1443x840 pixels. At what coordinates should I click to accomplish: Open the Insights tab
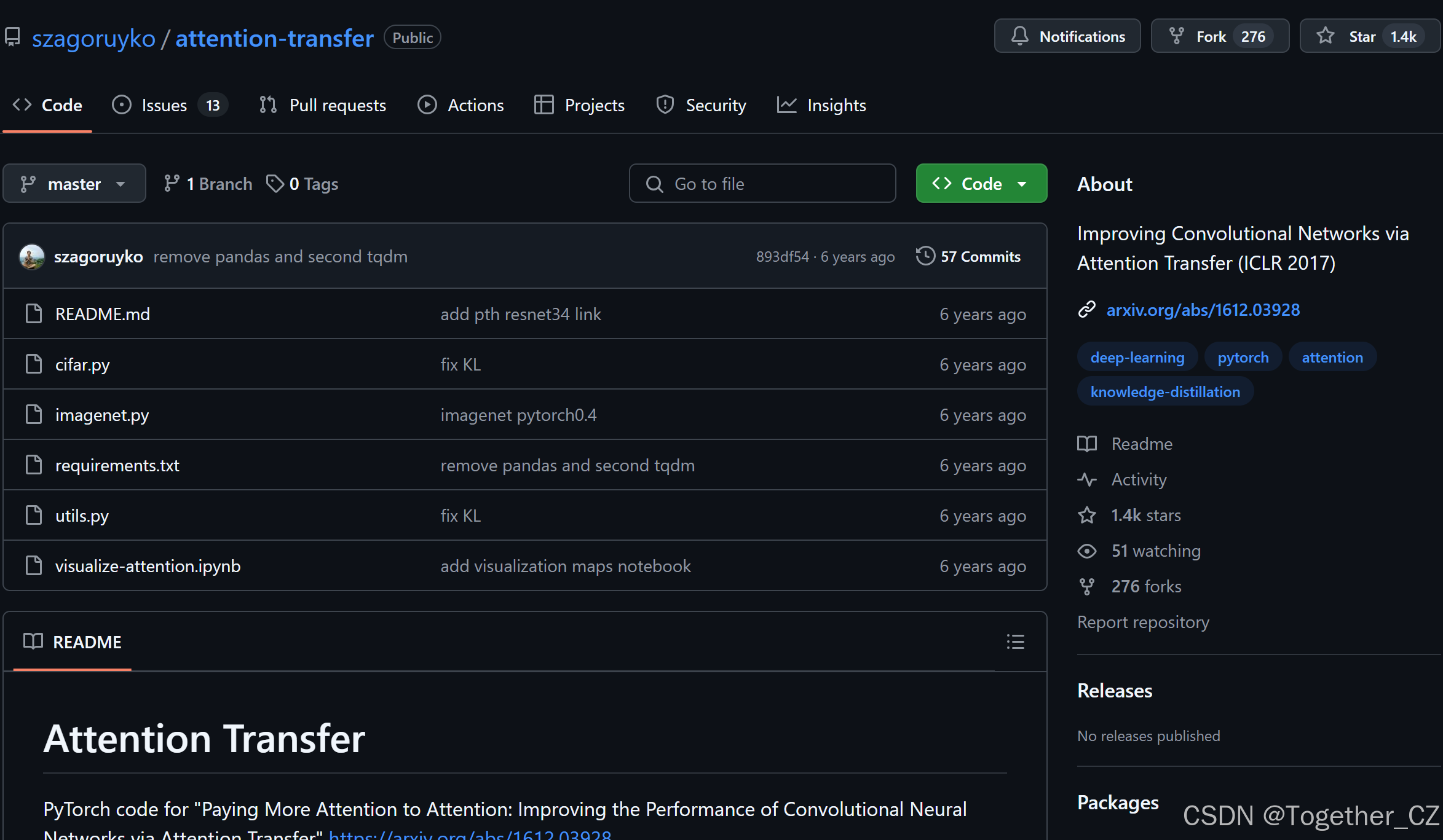click(821, 105)
